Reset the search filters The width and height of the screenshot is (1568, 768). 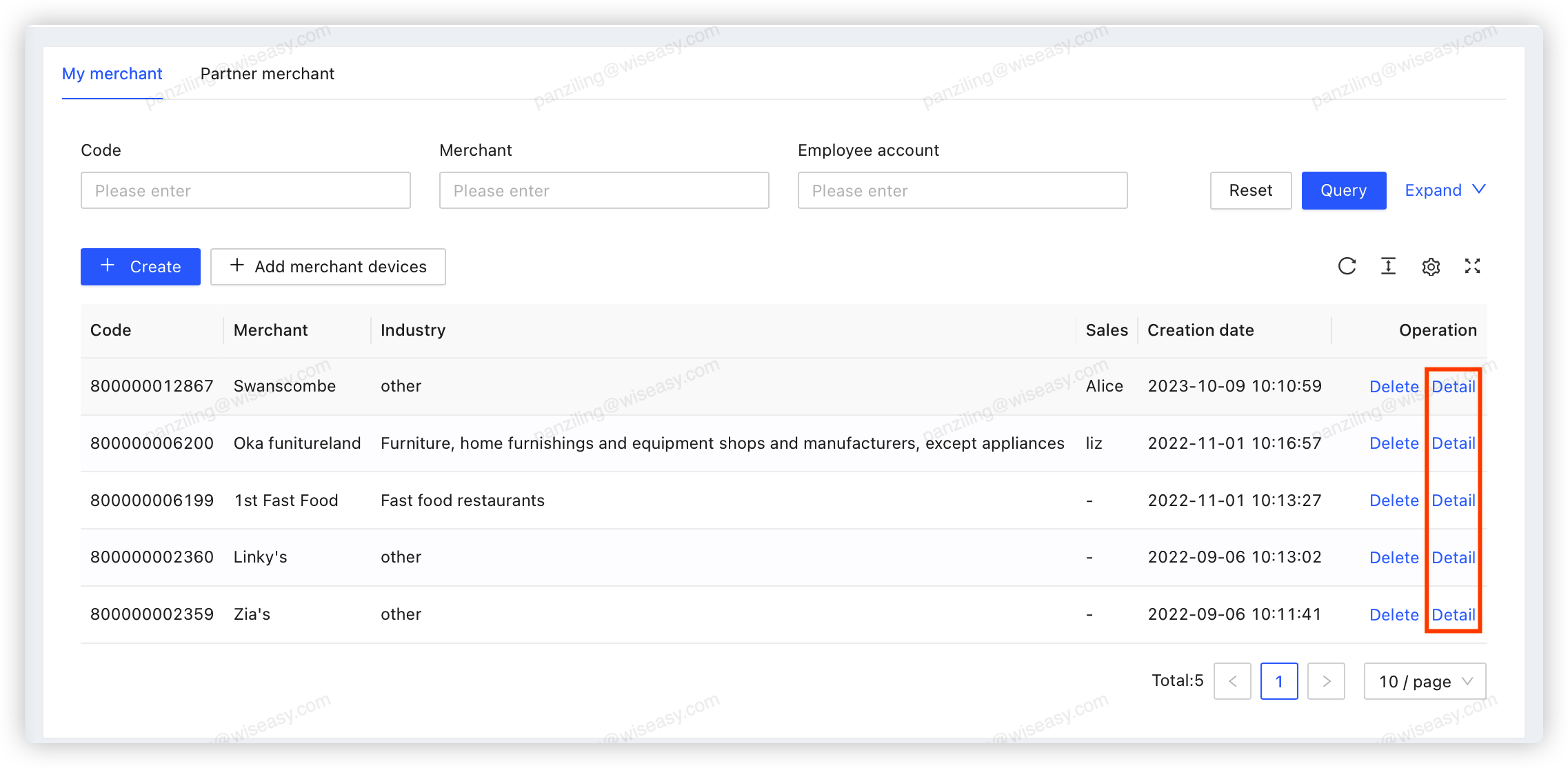coord(1250,190)
